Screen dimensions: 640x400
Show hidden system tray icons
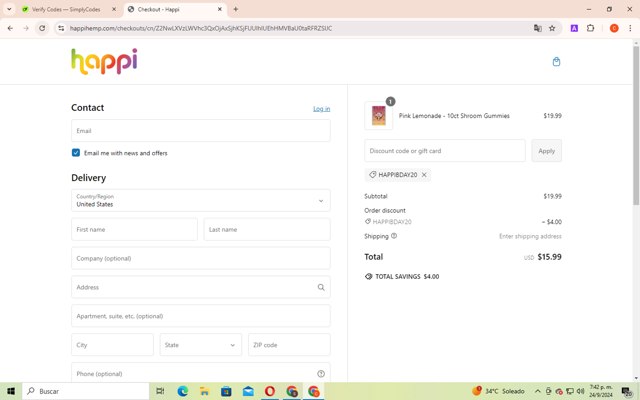click(538, 391)
